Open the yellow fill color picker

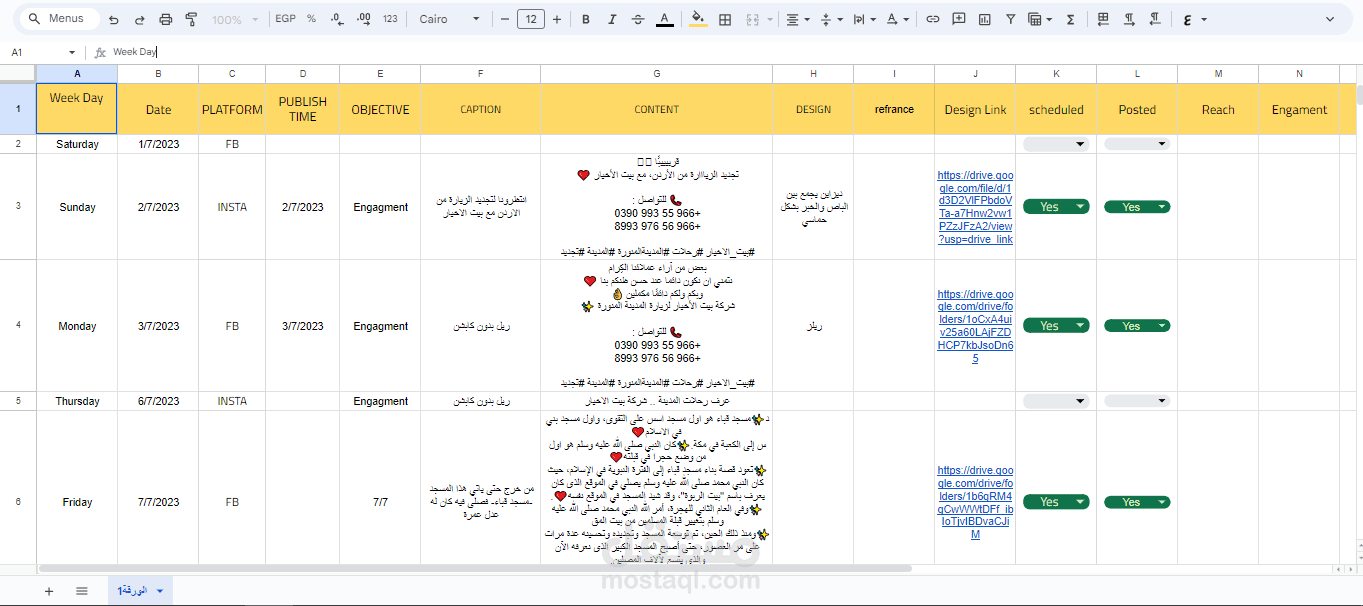pyautogui.click(x=698, y=19)
